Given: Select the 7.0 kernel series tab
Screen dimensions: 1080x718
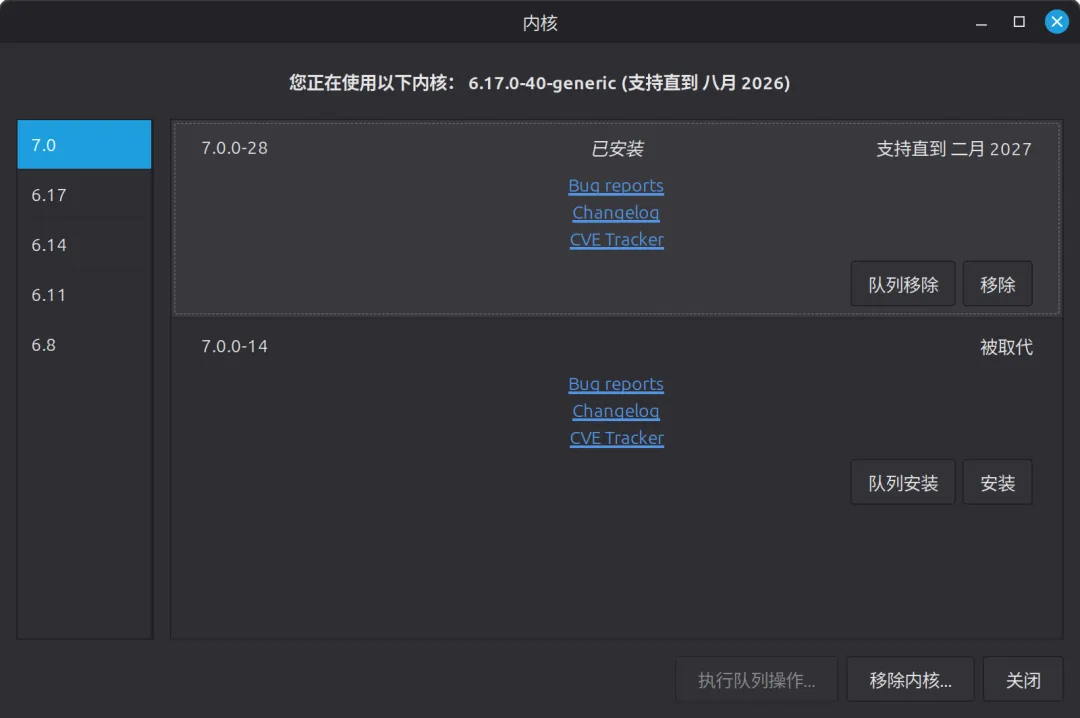Looking at the screenshot, I should coord(84,145).
